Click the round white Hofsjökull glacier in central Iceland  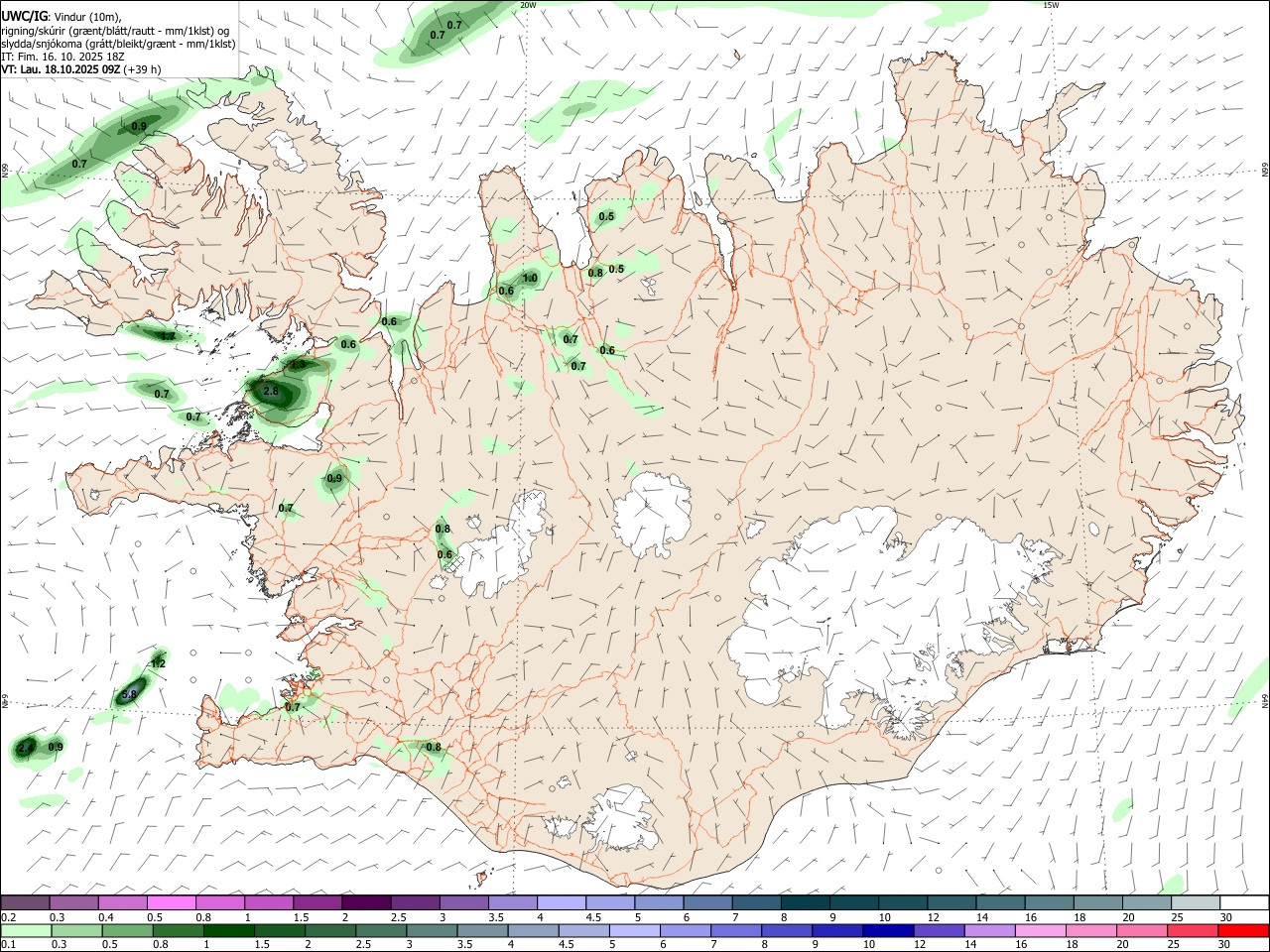pos(652,514)
